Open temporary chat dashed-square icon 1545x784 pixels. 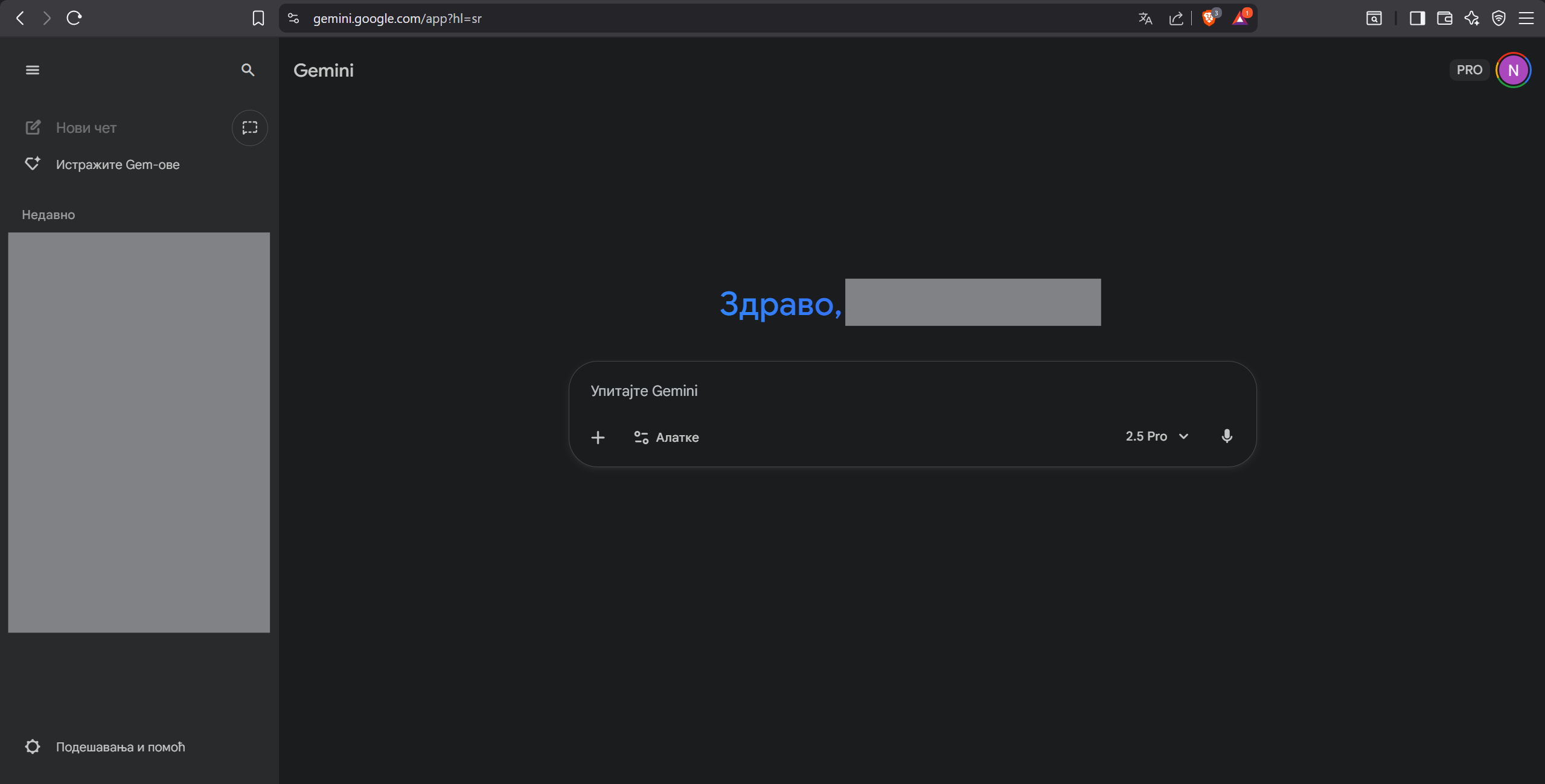[249, 128]
